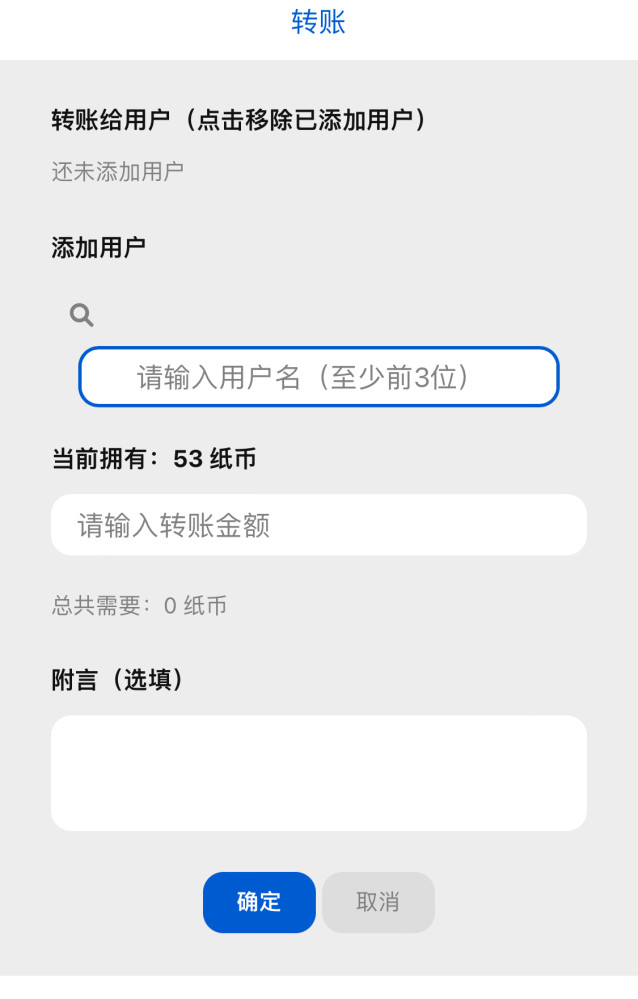
Task: Click the 0 纸币 total amount
Action: [x=195, y=605]
